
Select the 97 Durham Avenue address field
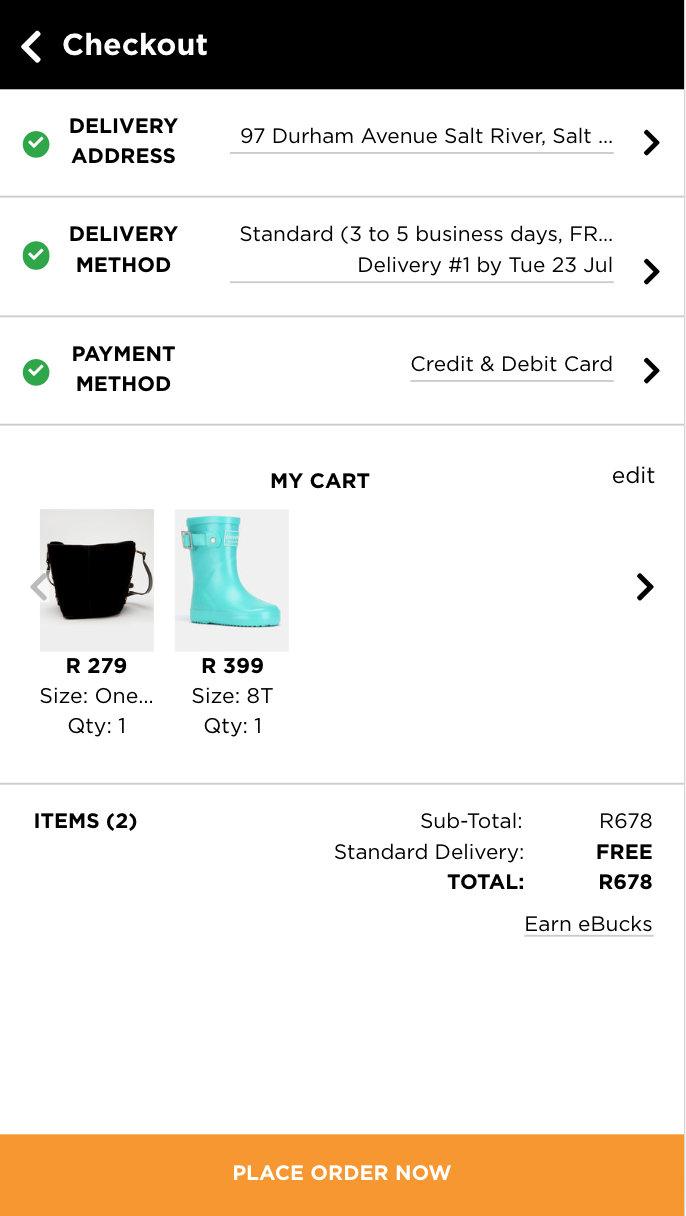click(426, 136)
